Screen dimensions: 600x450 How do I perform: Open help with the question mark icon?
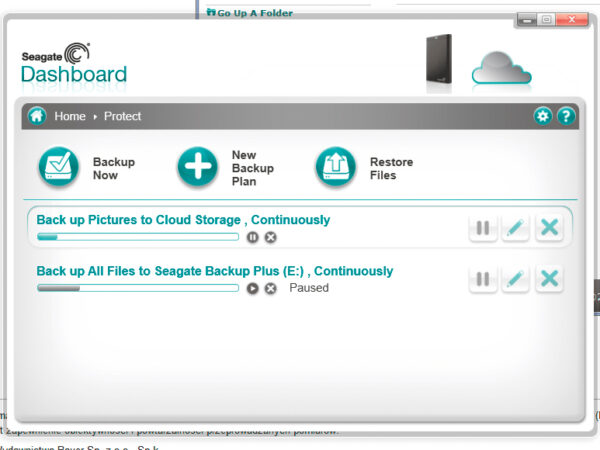click(565, 116)
